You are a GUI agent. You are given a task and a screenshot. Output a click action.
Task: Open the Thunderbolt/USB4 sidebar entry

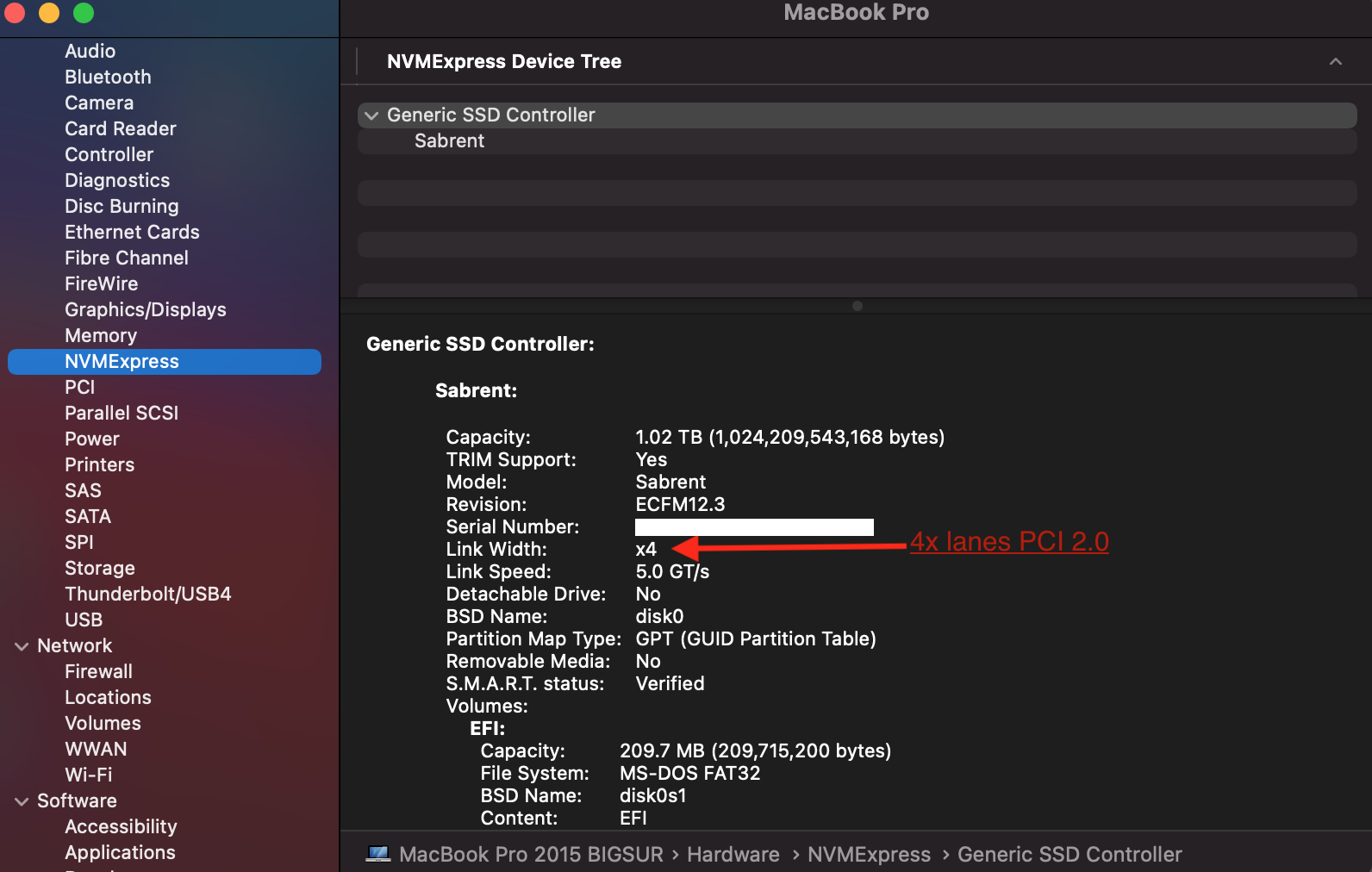[x=147, y=595]
